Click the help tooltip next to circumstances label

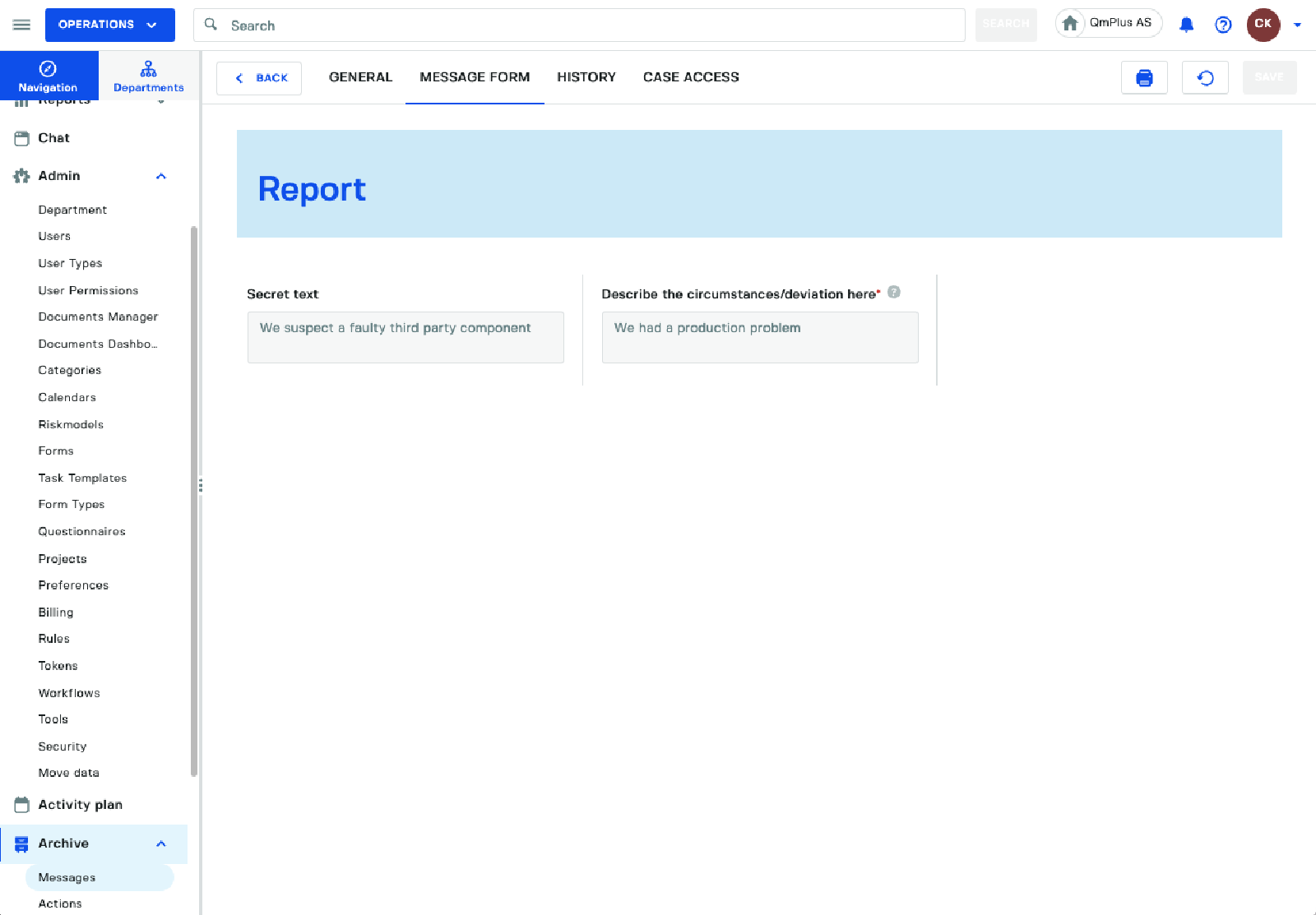tap(894, 292)
